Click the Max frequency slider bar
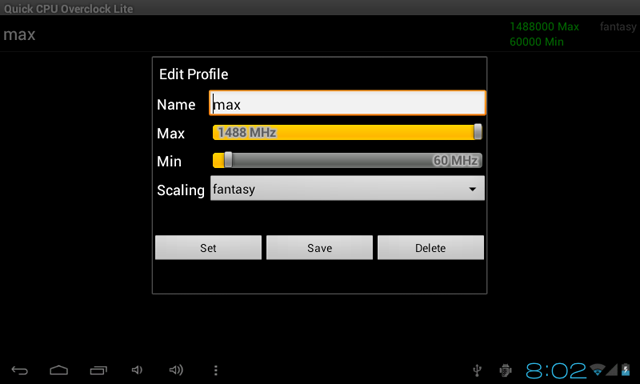Viewport: 640px width, 384px height. point(347,132)
